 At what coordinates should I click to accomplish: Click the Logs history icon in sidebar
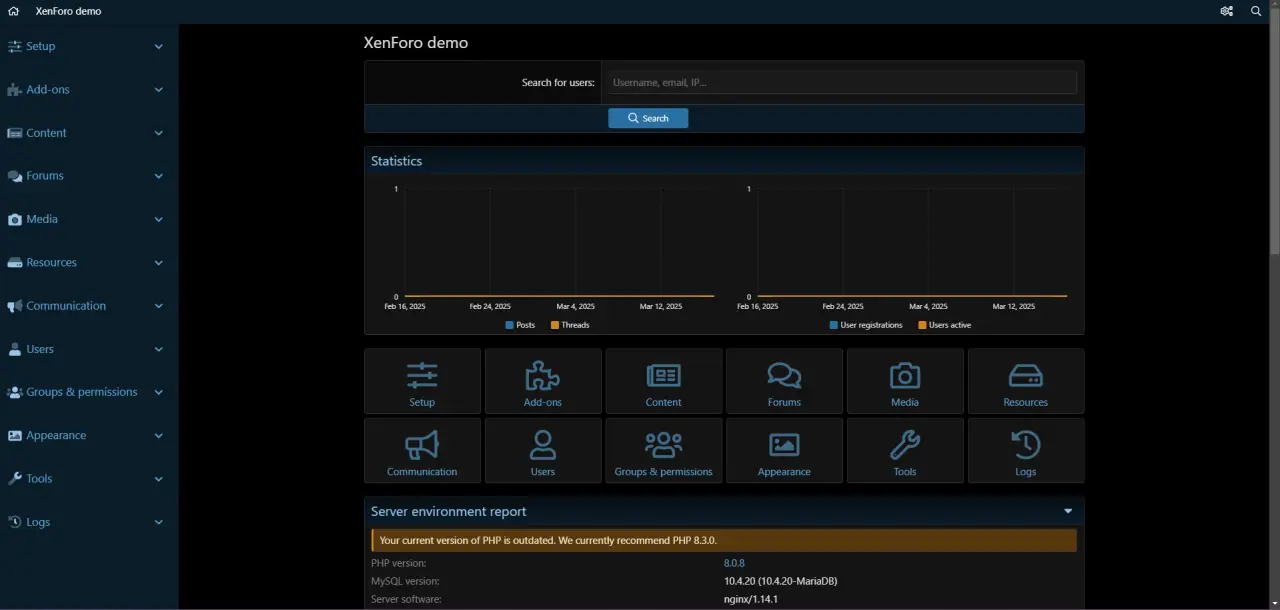click(x=14, y=522)
